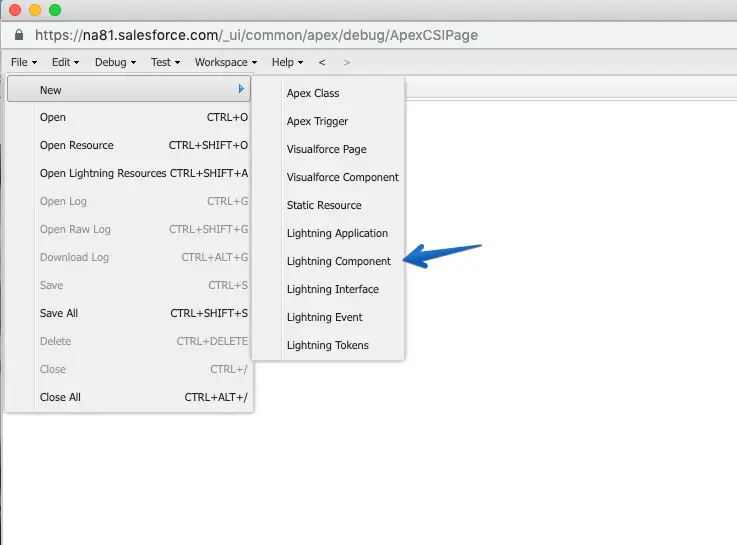Create a new Visualforce Page
The height and width of the screenshot is (545, 737).
[x=328, y=149]
